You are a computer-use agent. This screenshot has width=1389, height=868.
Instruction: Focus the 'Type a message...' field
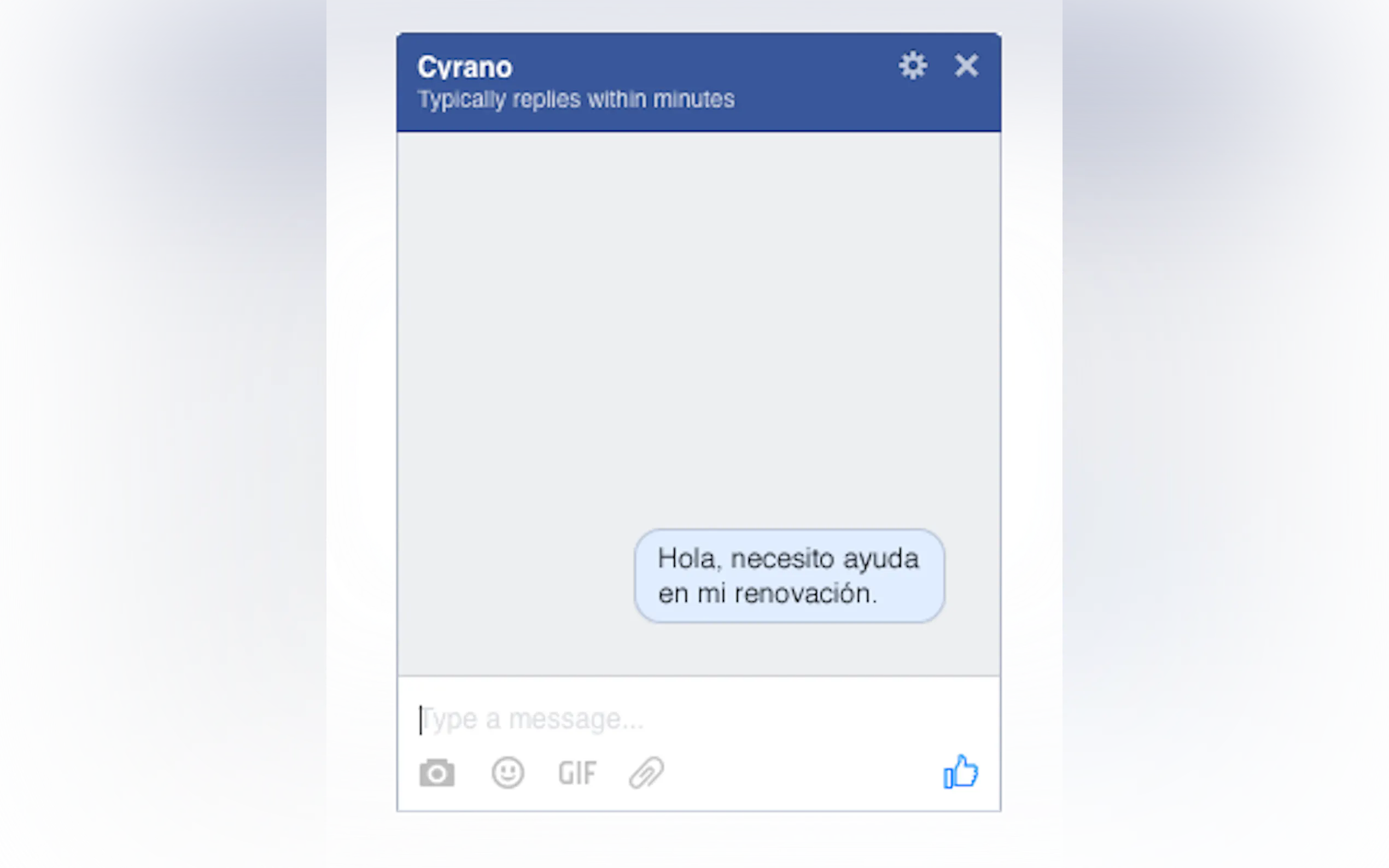pyautogui.click(x=698, y=719)
